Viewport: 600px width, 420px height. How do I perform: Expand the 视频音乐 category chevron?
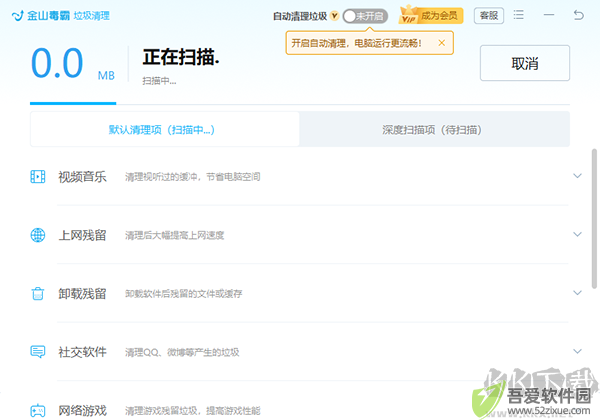577,176
